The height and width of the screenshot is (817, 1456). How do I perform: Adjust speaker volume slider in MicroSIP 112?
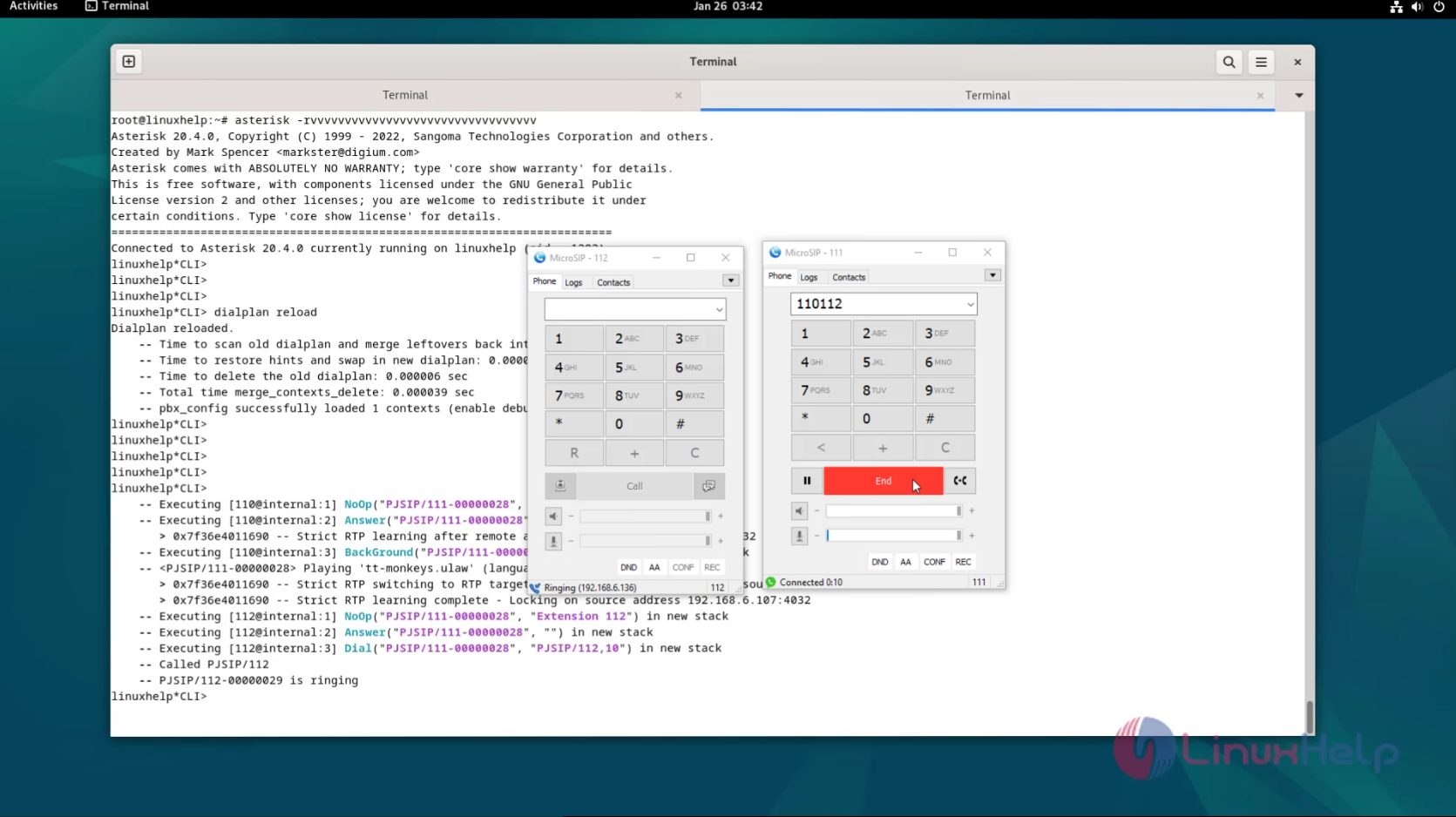tap(645, 517)
